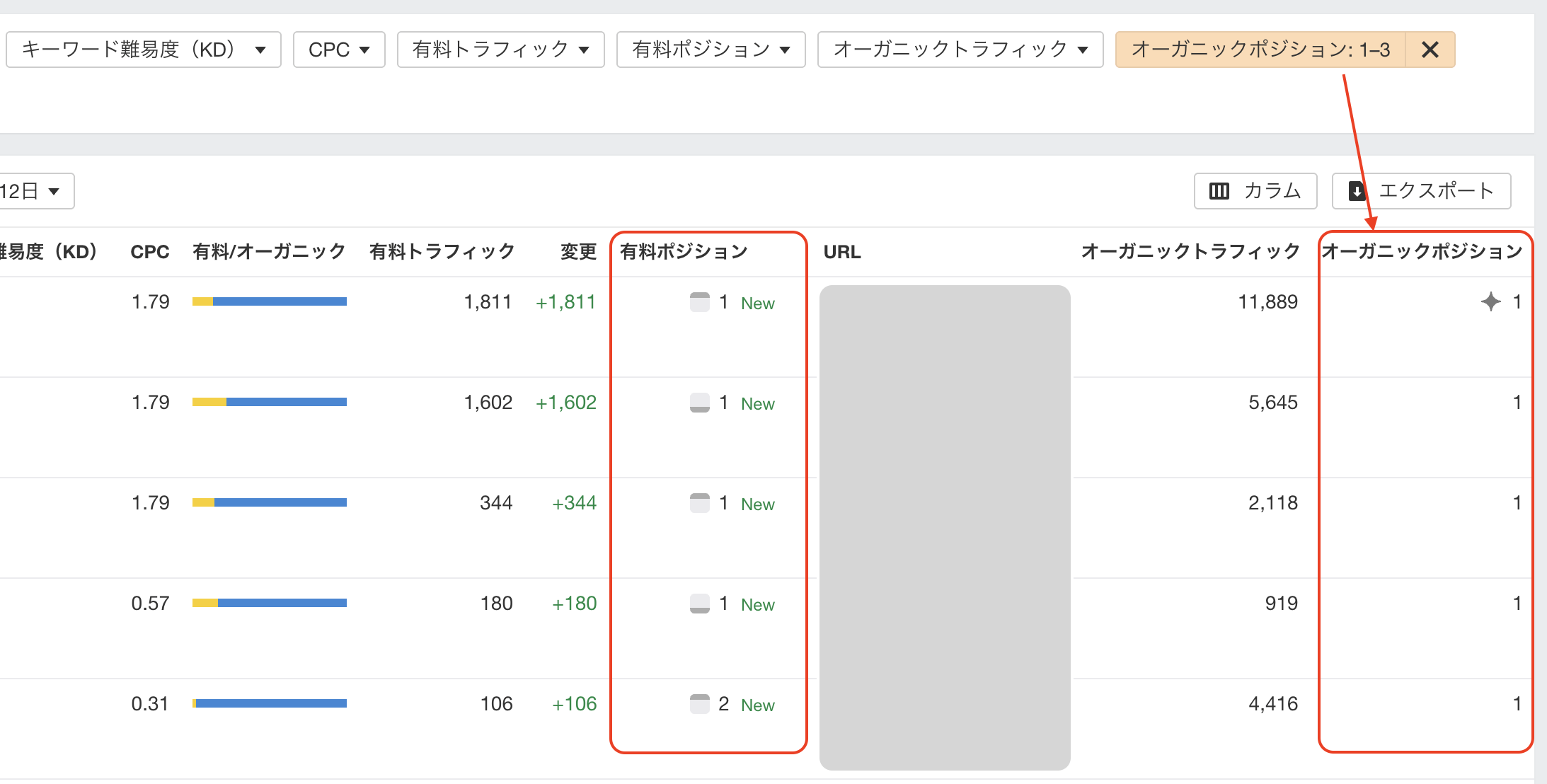Click the paid/organic bar for the 1,811 row
The width and height of the screenshot is (1547, 784).
pyautogui.click(x=269, y=301)
